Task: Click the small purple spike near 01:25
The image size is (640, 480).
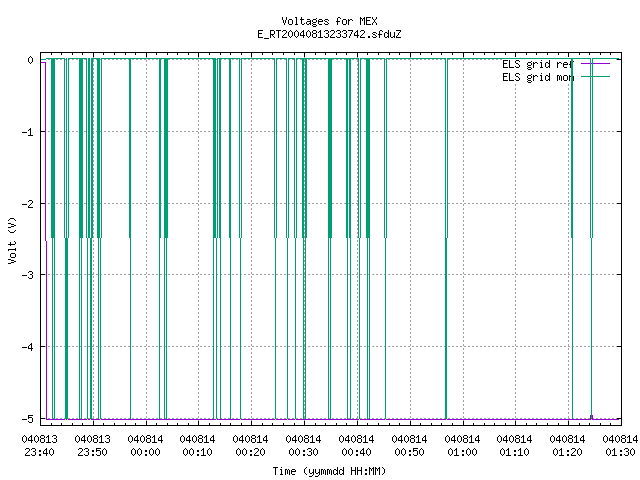Action: coord(591,417)
